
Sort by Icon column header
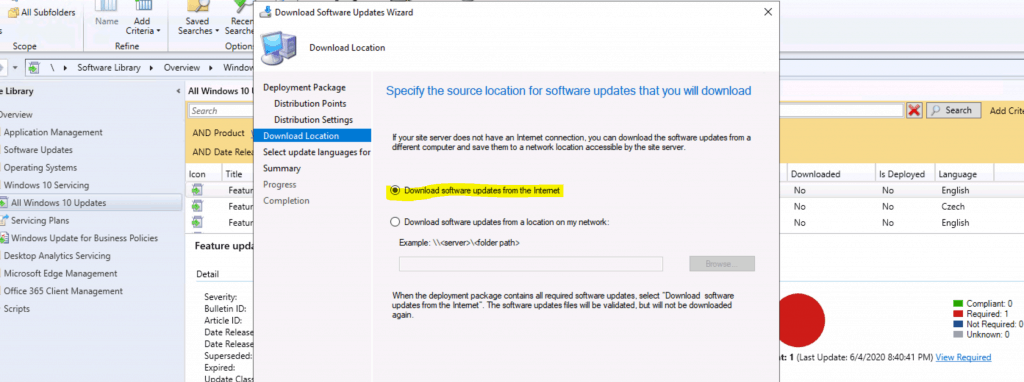point(197,174)
